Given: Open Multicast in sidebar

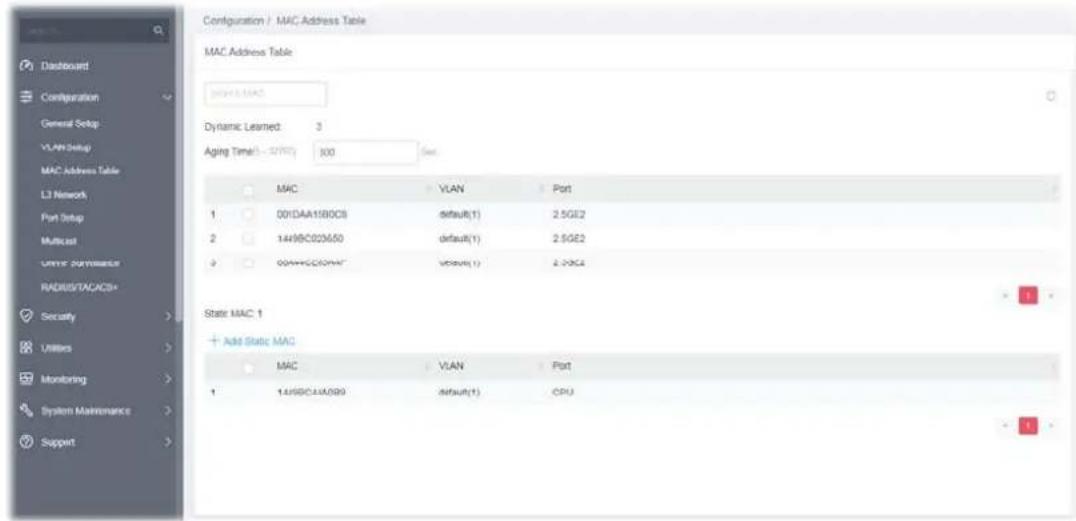Looking at the screenshot, I should tap(58, 242).
